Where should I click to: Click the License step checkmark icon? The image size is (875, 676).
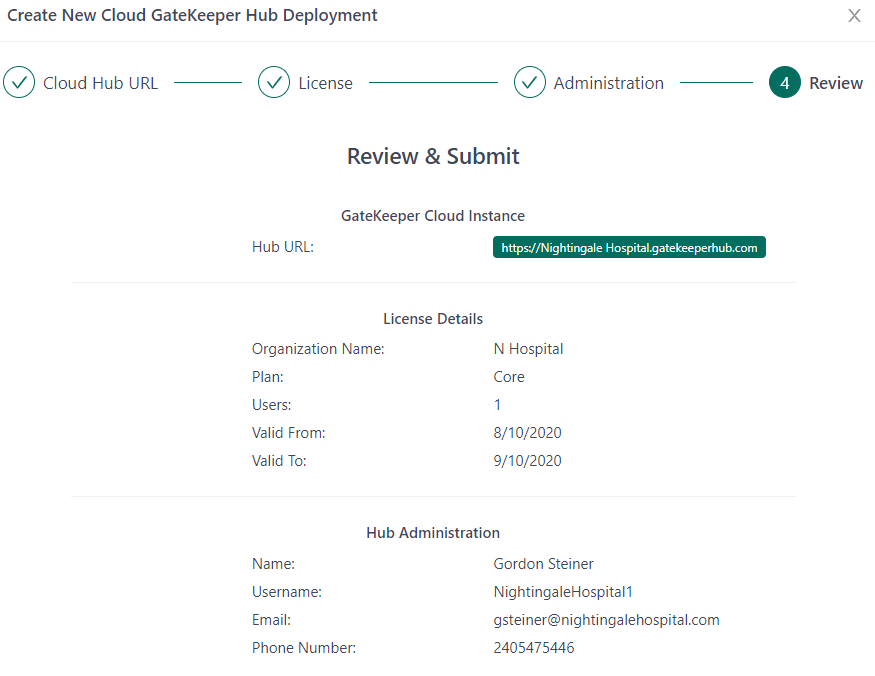coord(274,83)
